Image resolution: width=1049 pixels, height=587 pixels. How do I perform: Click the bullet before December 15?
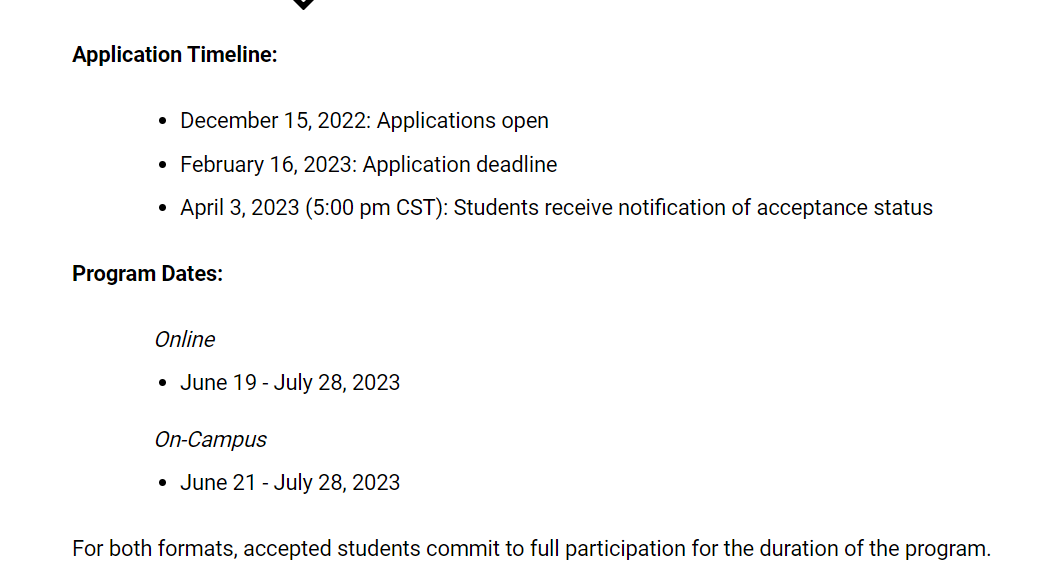[x=163, y=121]
